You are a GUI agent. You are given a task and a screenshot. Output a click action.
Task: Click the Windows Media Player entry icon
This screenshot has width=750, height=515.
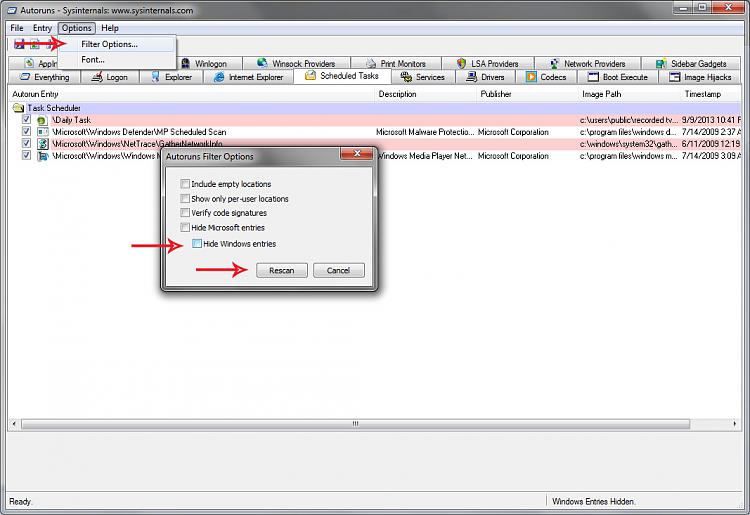43,156
